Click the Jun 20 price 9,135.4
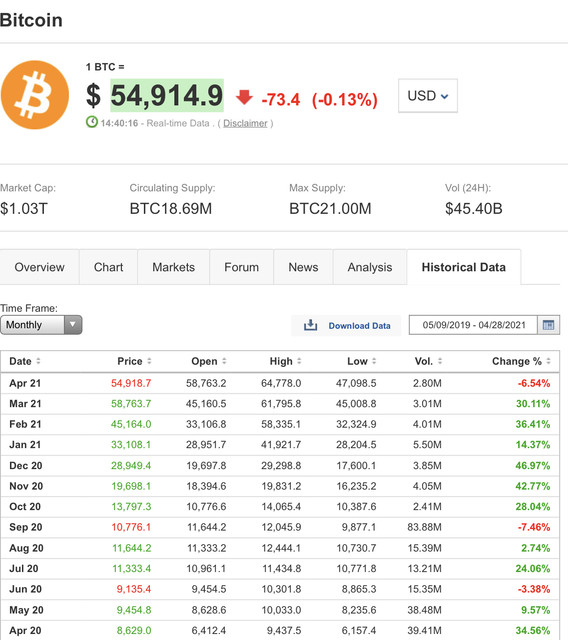This screenshot has width=568, height=640. [x=134, y=589]
